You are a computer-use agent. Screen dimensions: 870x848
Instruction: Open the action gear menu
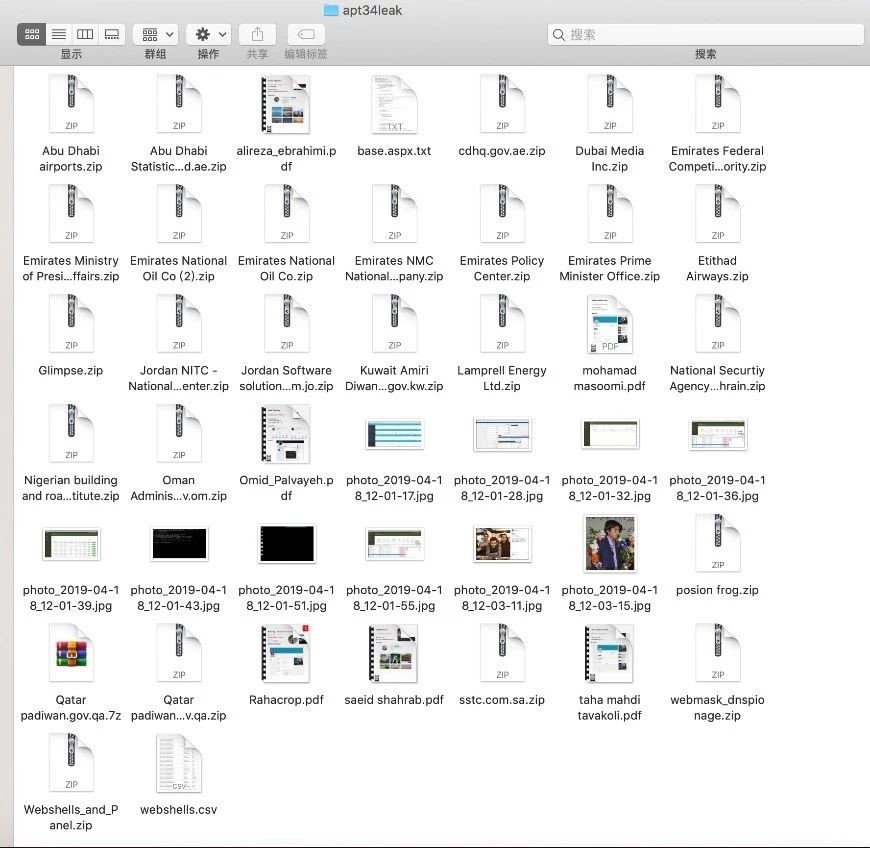pos(208,34)
